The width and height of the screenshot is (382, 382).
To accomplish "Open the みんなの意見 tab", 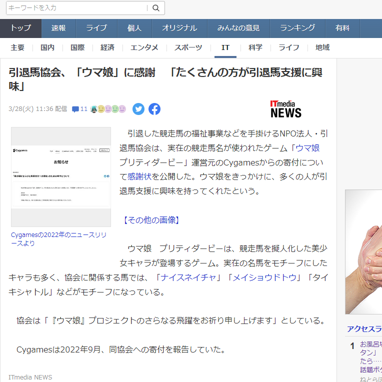I will [x=238, y=28].
